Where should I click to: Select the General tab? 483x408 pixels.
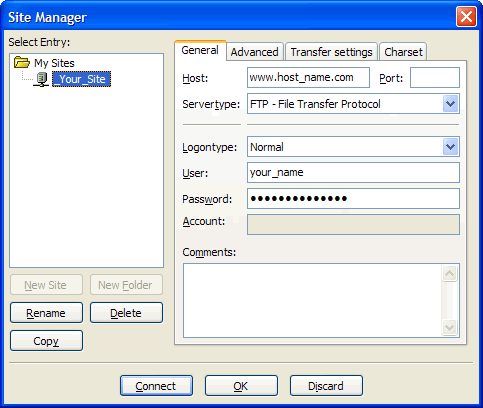pyautogui.click(x=200, y=50)
